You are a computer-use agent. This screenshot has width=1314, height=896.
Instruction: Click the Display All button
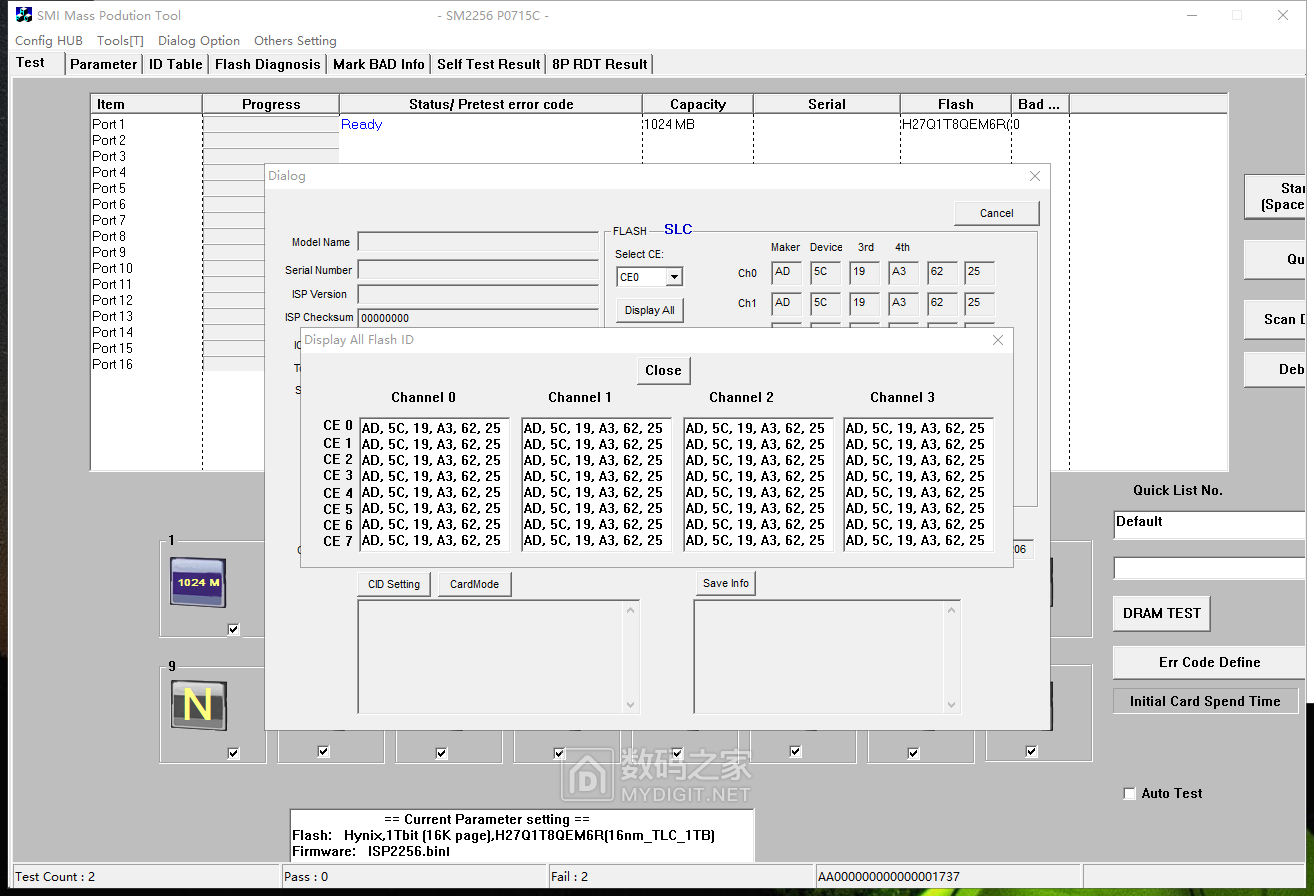tap(649, 310)
